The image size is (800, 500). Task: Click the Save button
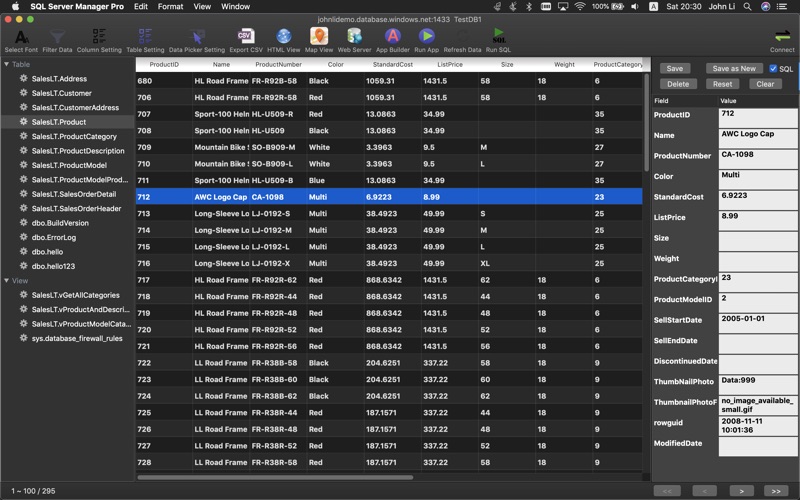[x=674, y=68]
